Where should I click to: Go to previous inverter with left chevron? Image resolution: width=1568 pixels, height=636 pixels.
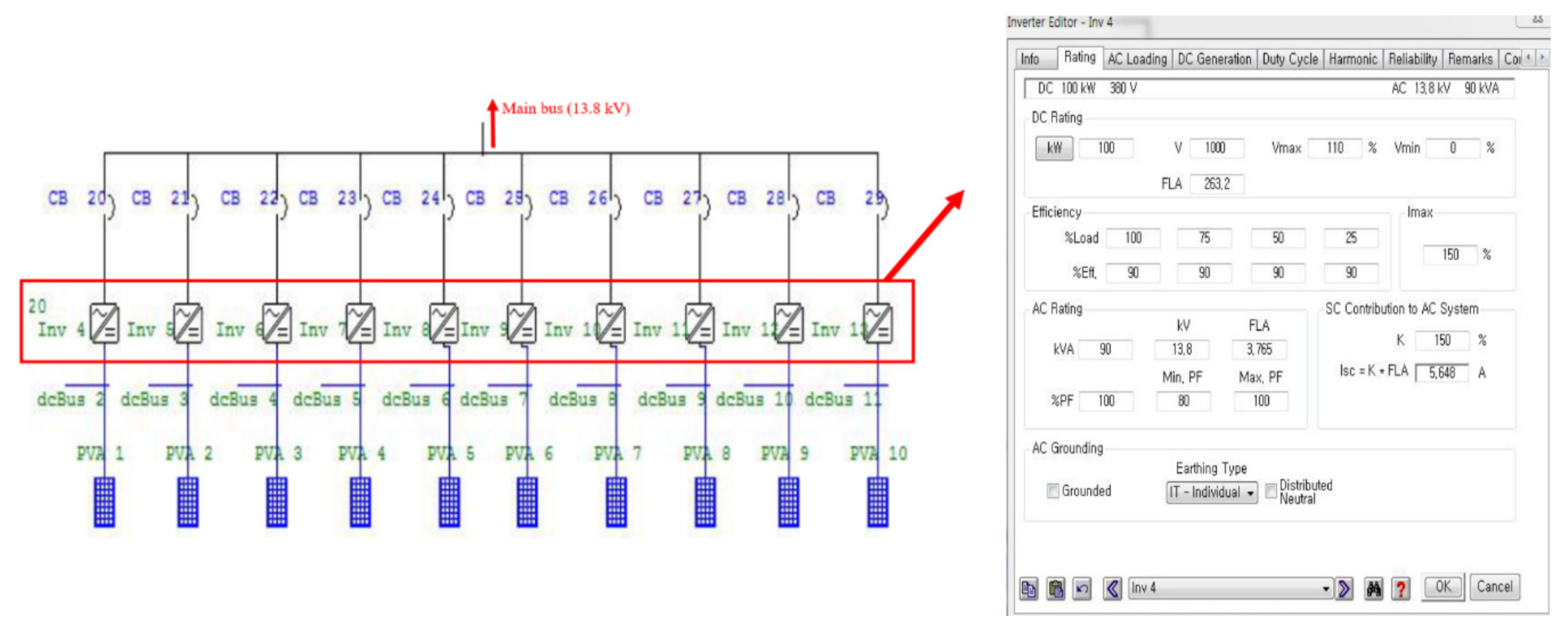pos(1112,588)
